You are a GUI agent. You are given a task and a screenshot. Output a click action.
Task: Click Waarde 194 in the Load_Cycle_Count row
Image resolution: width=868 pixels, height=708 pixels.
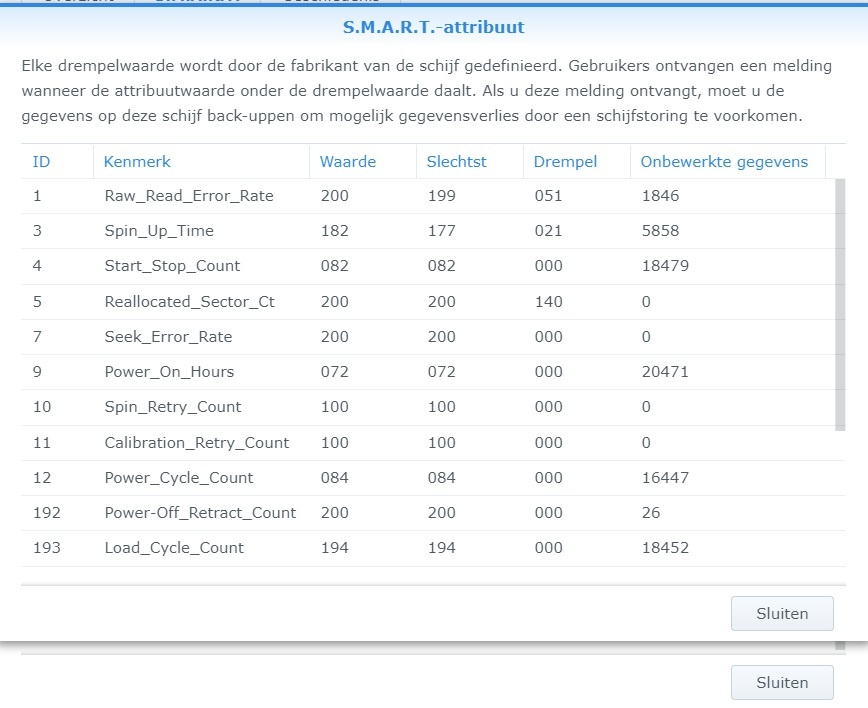click(x=334, y=548)
